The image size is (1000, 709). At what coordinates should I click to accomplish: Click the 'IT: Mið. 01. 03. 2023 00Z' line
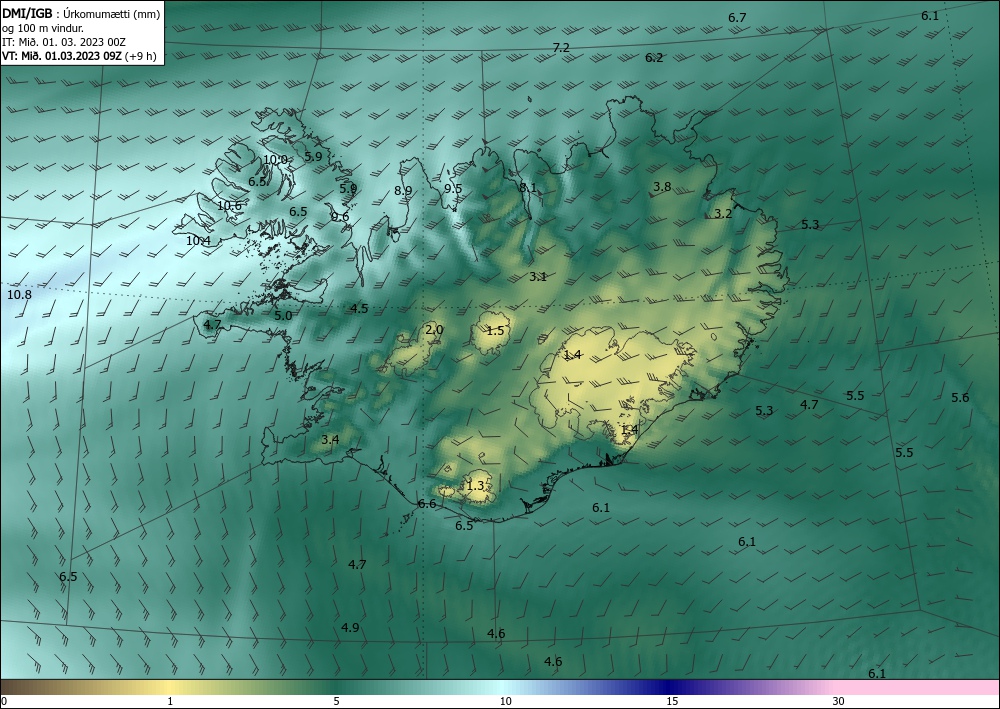[64, 42]
